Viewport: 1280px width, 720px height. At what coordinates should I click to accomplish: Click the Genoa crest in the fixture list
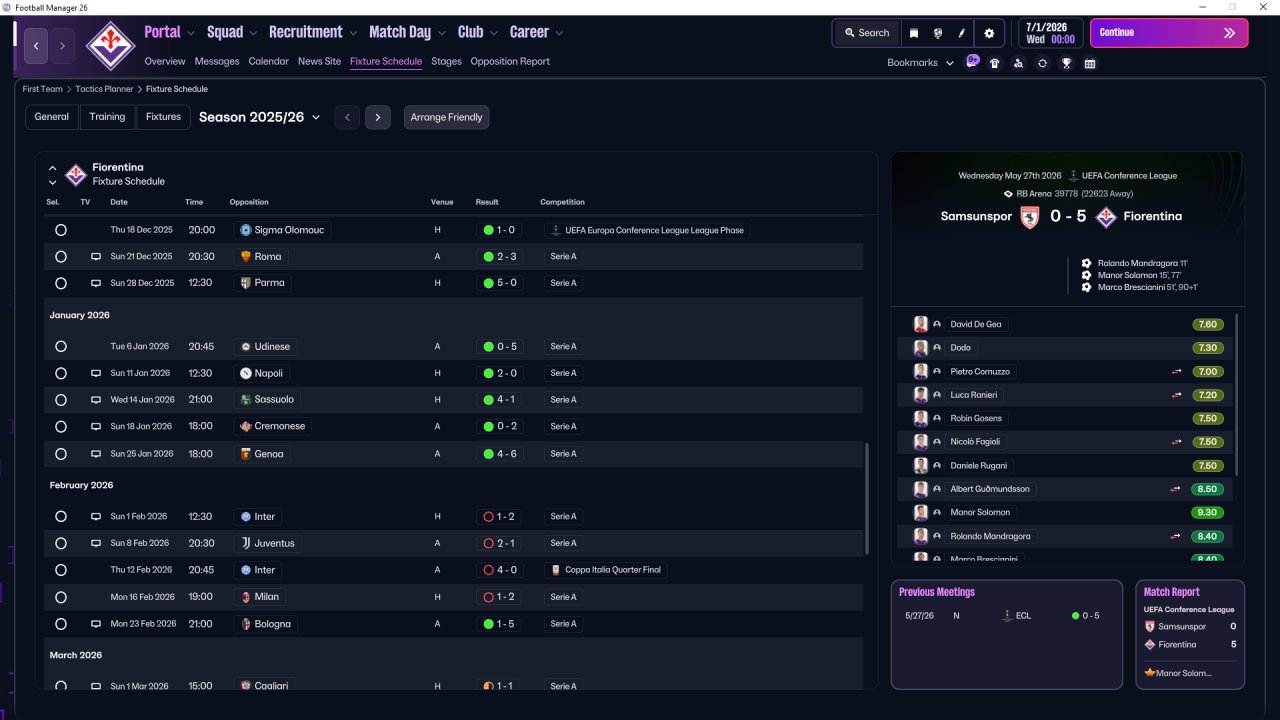246,454
